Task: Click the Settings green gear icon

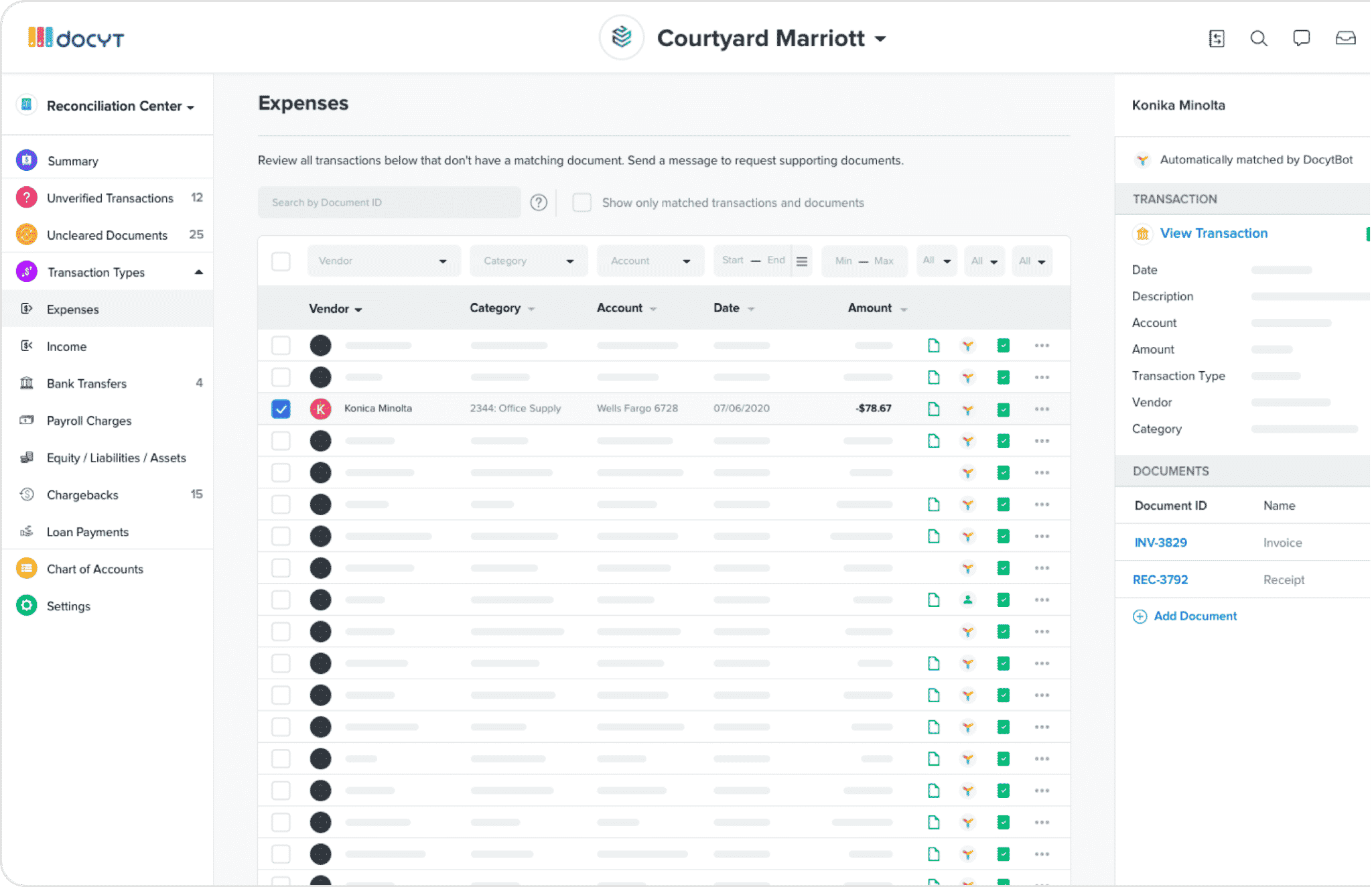Action: coord(26,606)
